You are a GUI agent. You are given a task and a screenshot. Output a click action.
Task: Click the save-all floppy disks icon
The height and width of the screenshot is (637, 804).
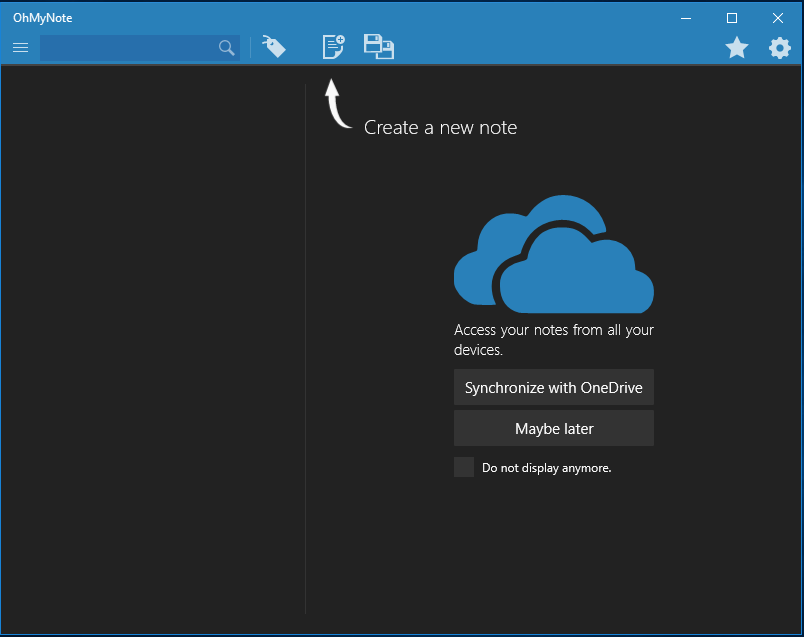(379, 47)
